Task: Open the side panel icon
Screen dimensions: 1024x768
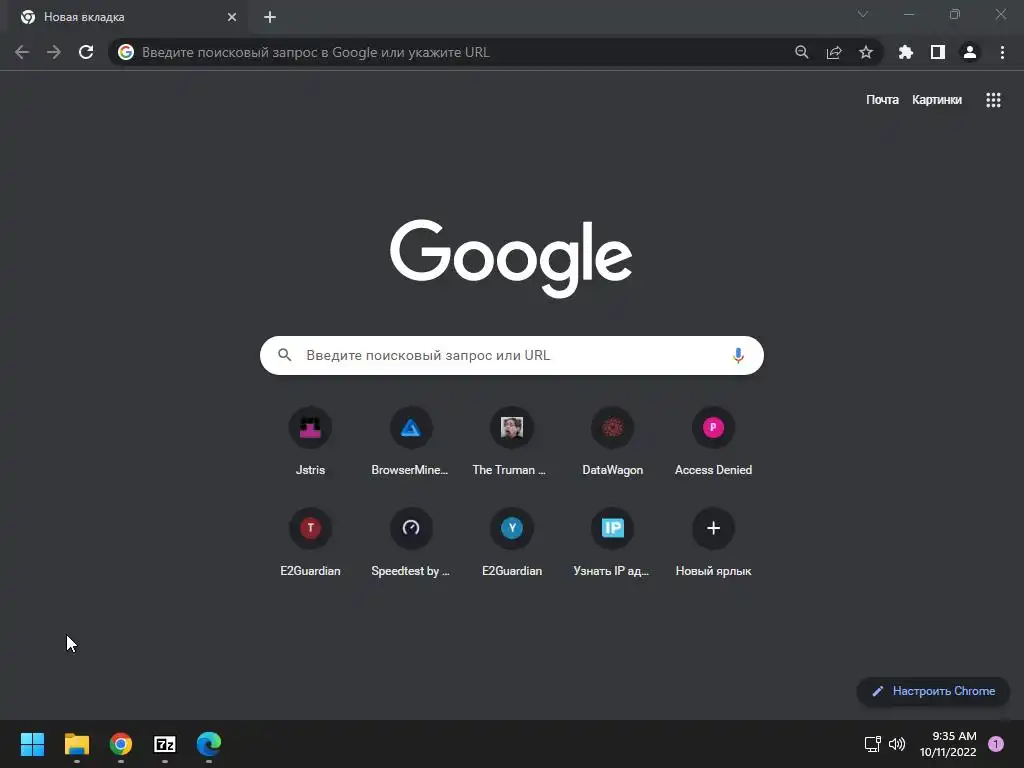Action: click(x=938, y=52)
